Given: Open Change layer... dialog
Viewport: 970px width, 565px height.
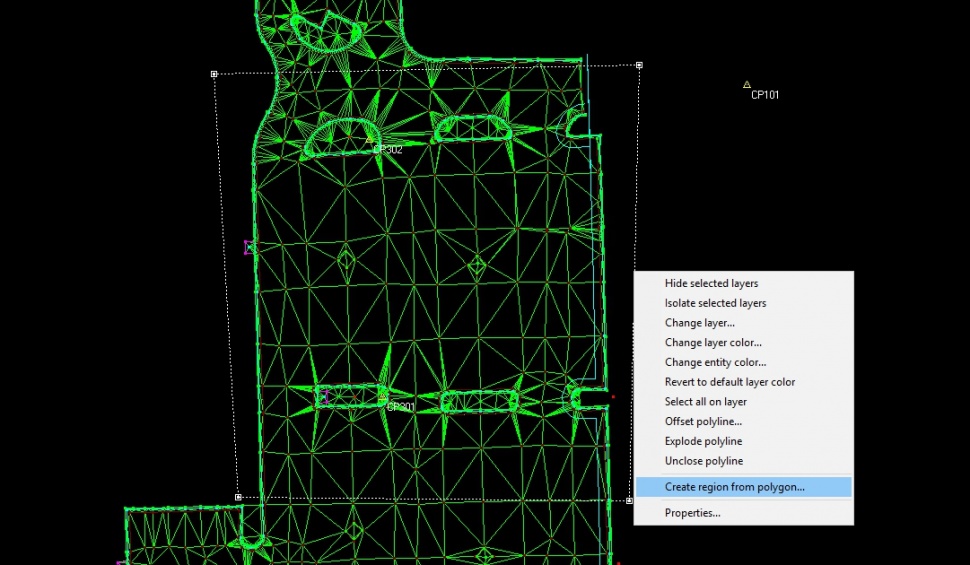Looking at the screenshot, I should click(699, 323).
